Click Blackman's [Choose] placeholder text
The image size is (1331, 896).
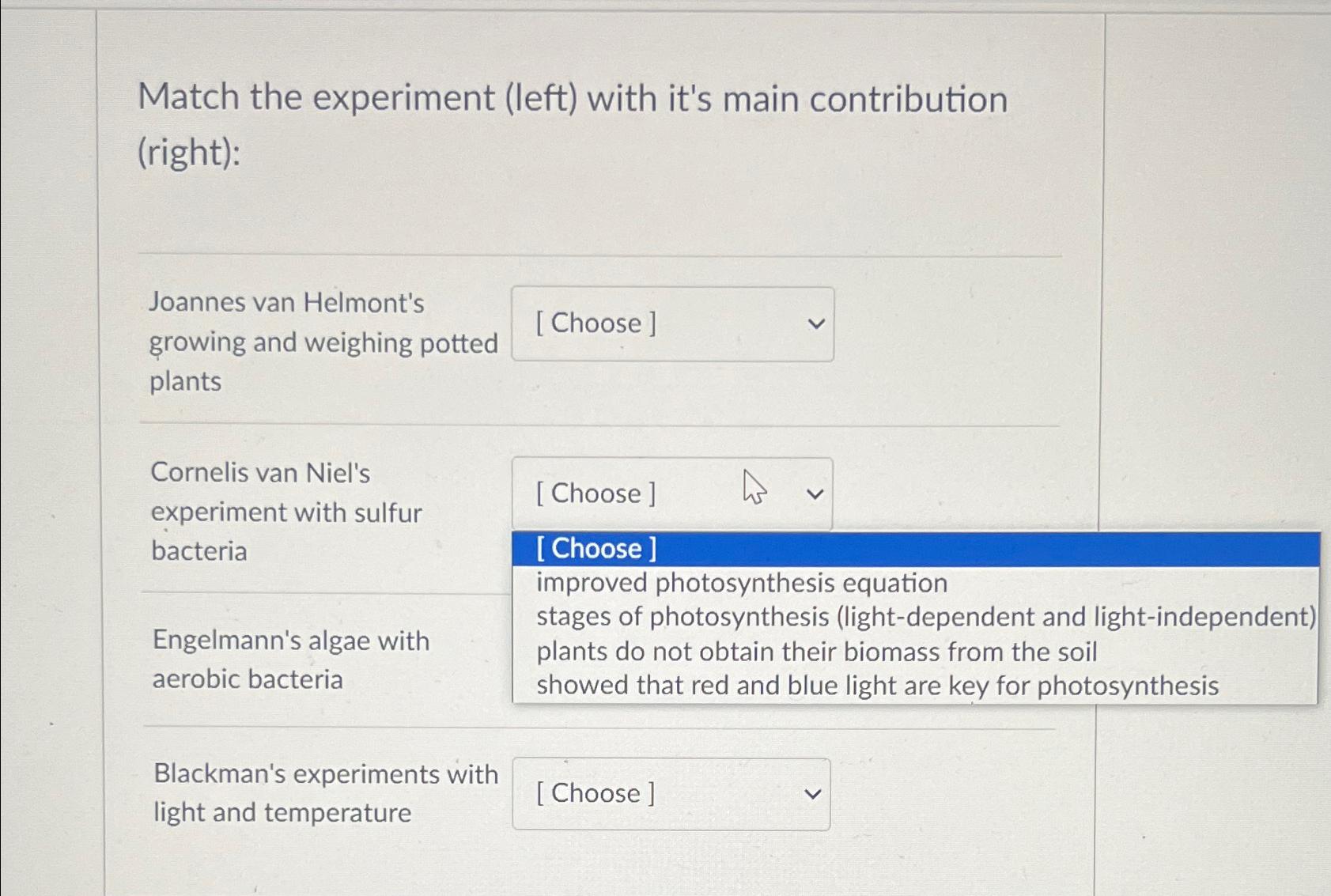click(x=596, y=793)
